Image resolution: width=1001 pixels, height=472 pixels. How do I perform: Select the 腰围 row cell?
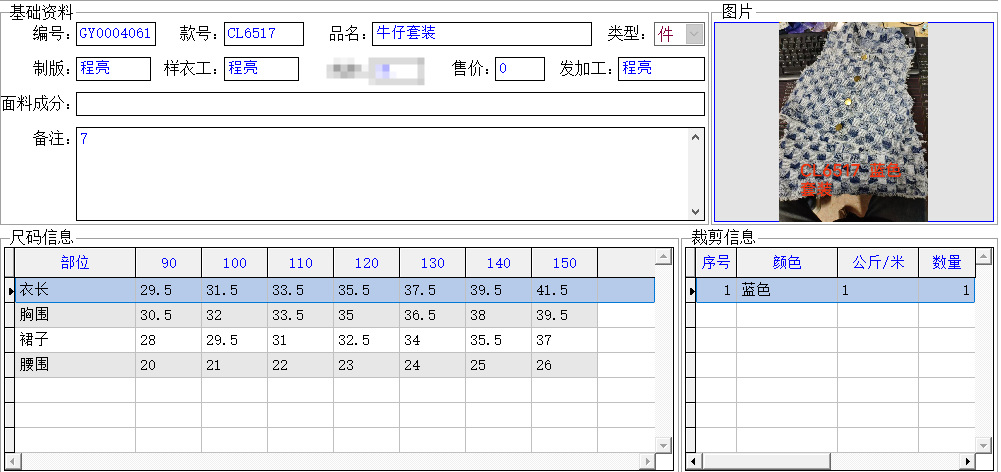click(x=75, y=365)
